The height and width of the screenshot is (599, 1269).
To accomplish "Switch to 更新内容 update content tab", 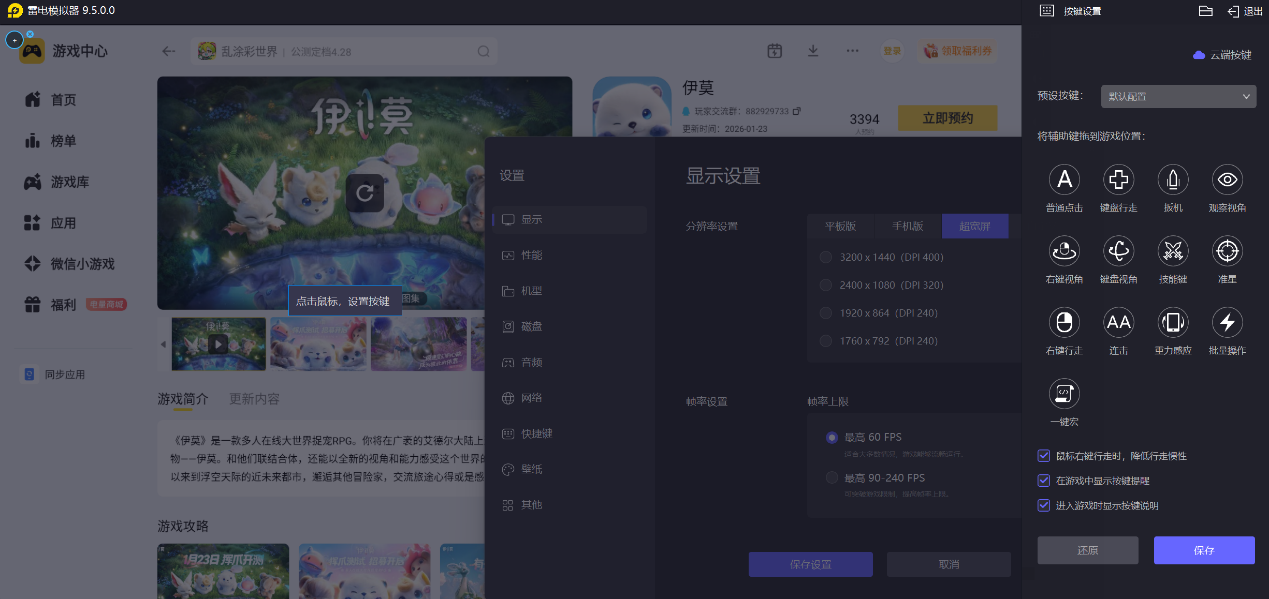I will click(254, 399).
